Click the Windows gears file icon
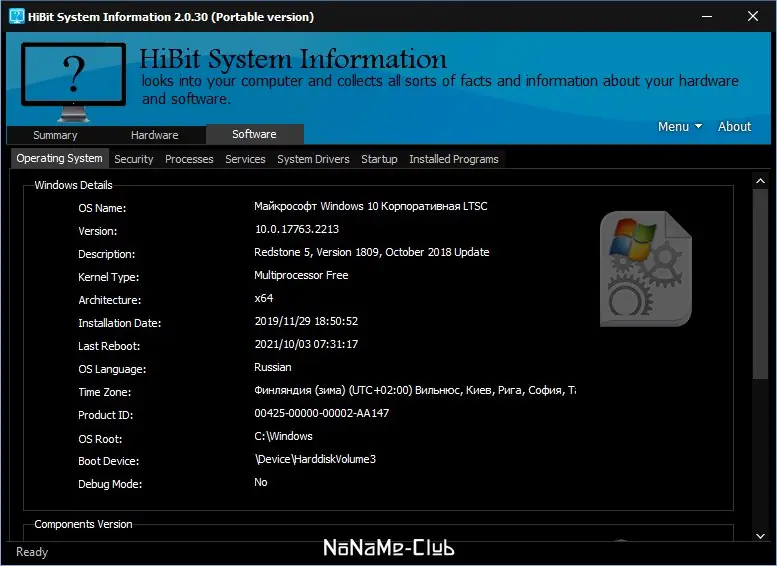Screen dimensions: 777x566 [x=646, y=269]
